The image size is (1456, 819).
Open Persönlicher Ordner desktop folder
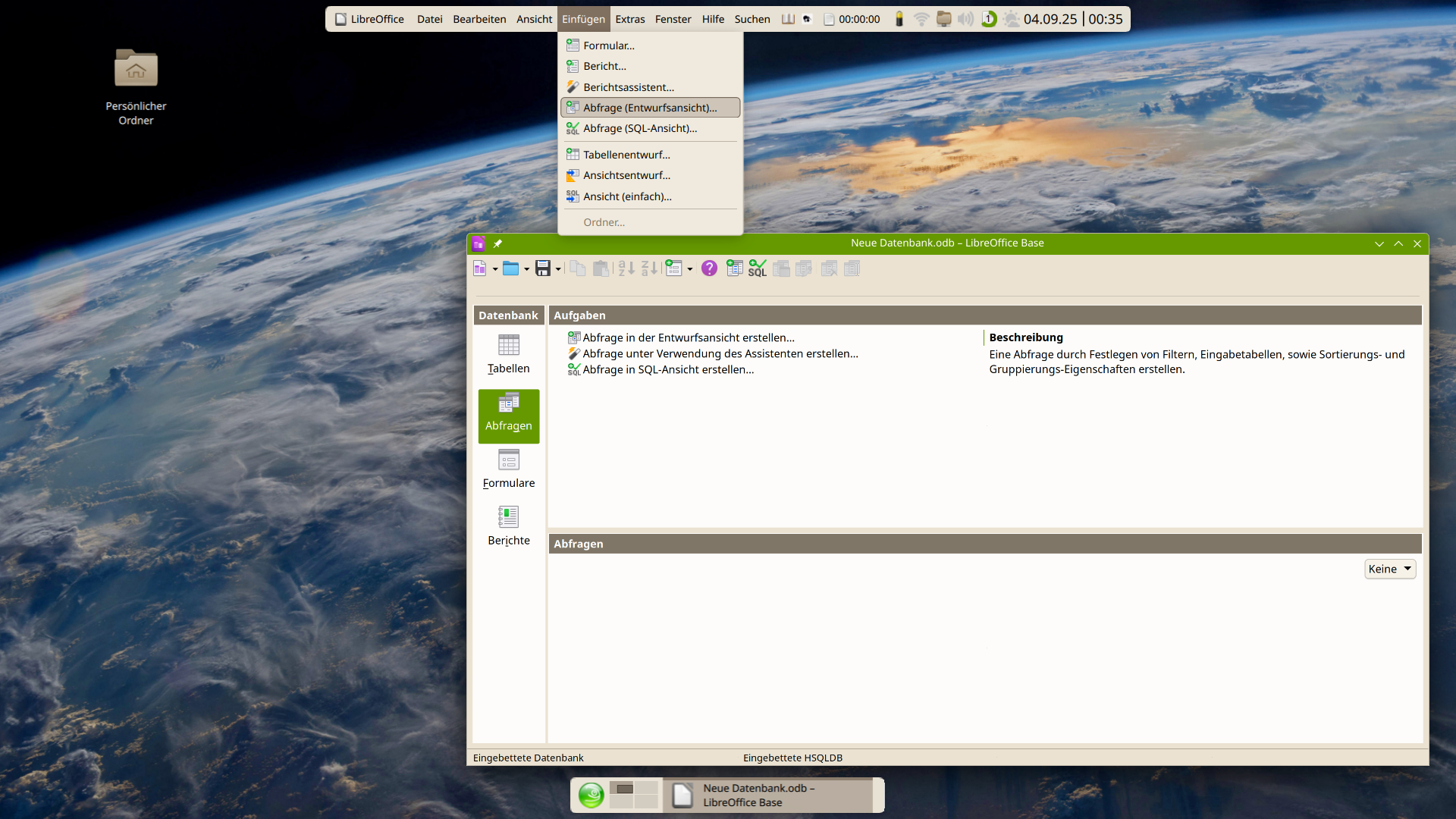(136, 70)
